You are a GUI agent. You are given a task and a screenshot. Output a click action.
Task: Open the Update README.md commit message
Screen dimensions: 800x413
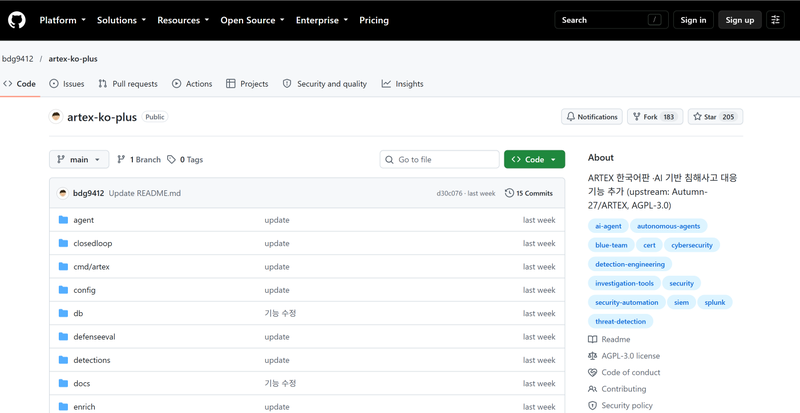(145, 193)
